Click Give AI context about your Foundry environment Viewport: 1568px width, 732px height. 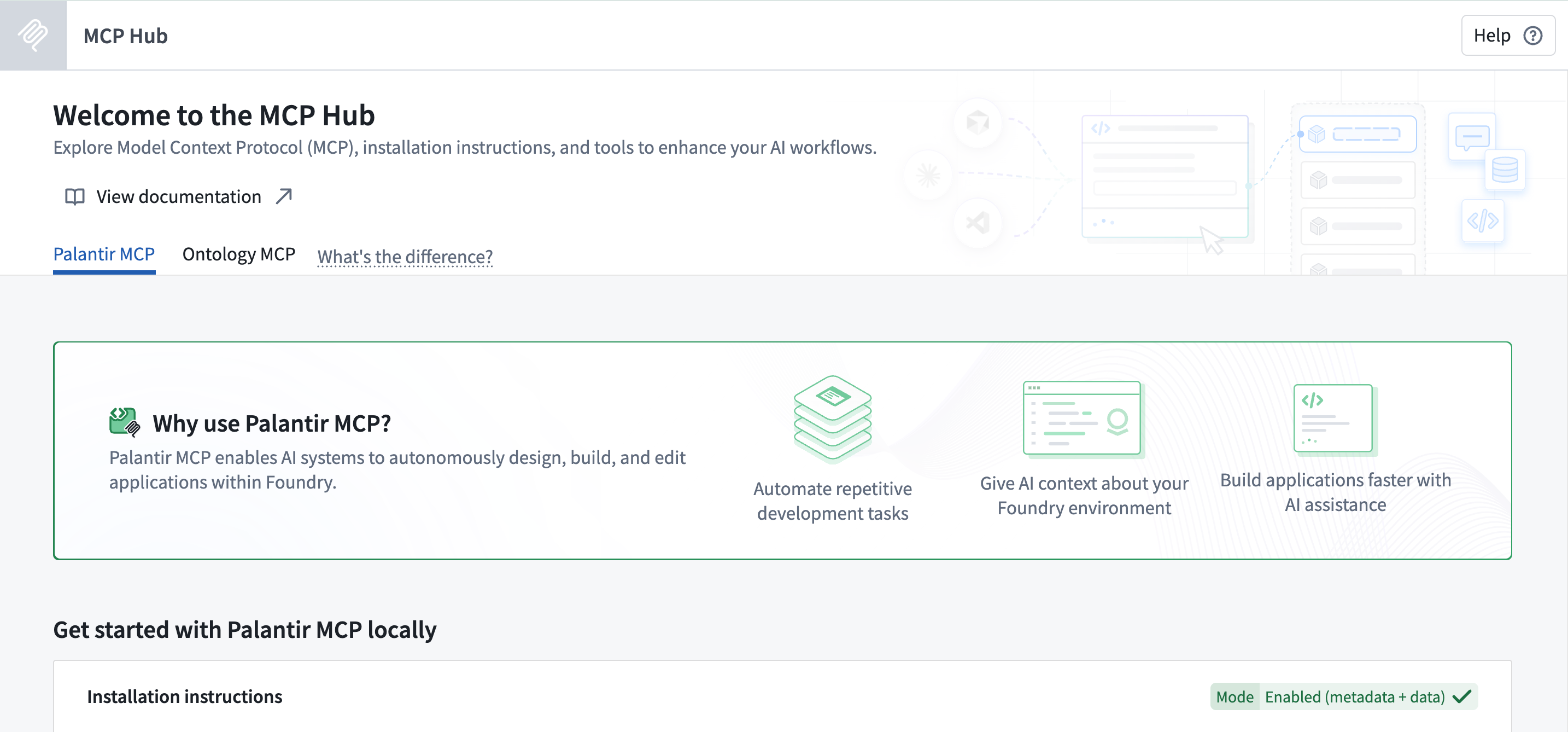tap(1084, 495)
